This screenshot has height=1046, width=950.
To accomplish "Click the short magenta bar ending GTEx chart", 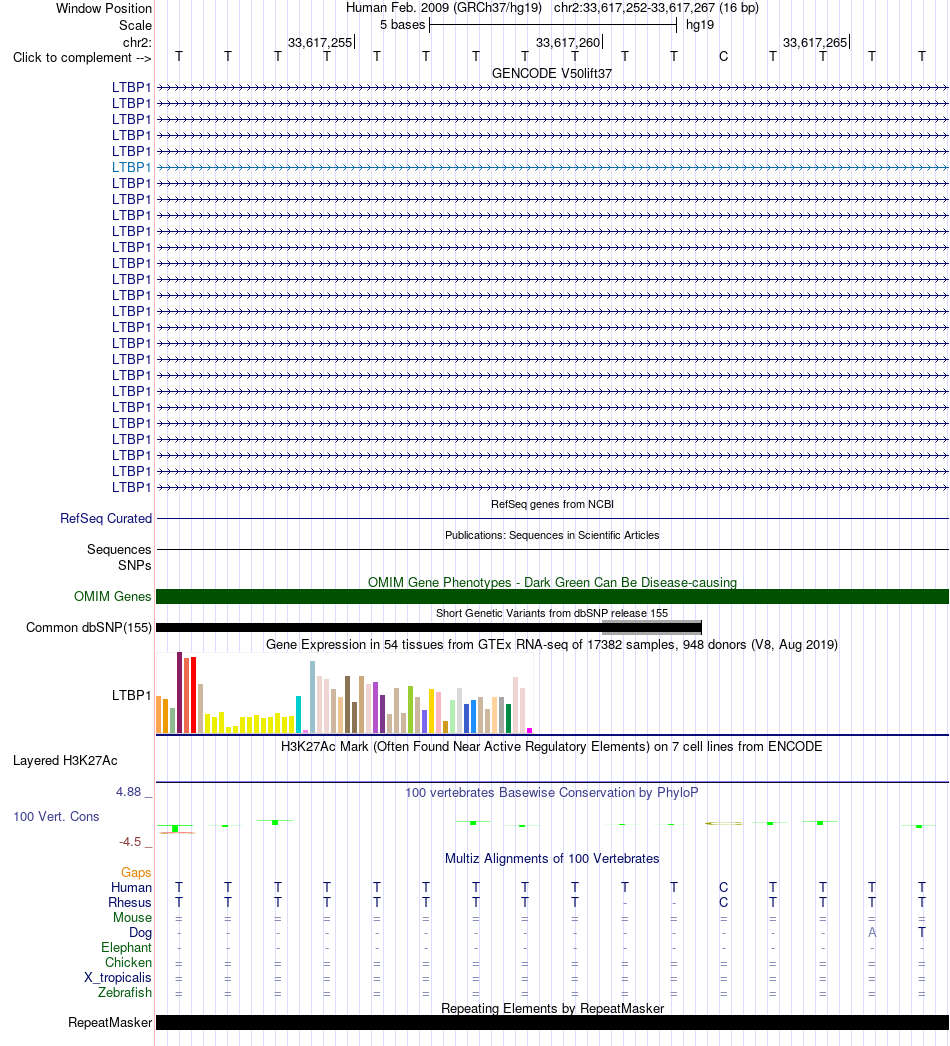I will (x=530, y=730).
